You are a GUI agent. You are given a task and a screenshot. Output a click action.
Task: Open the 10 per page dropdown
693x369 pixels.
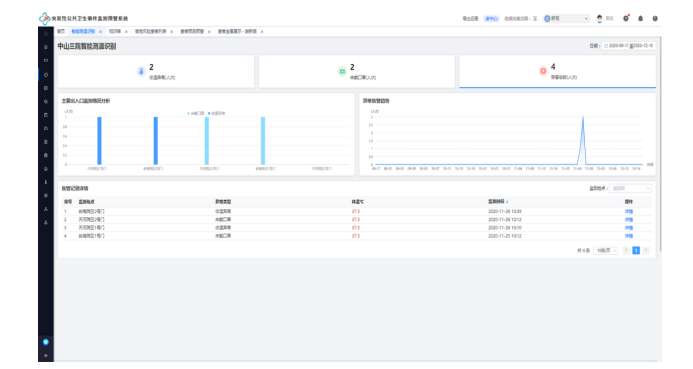[x=605, y=251]
